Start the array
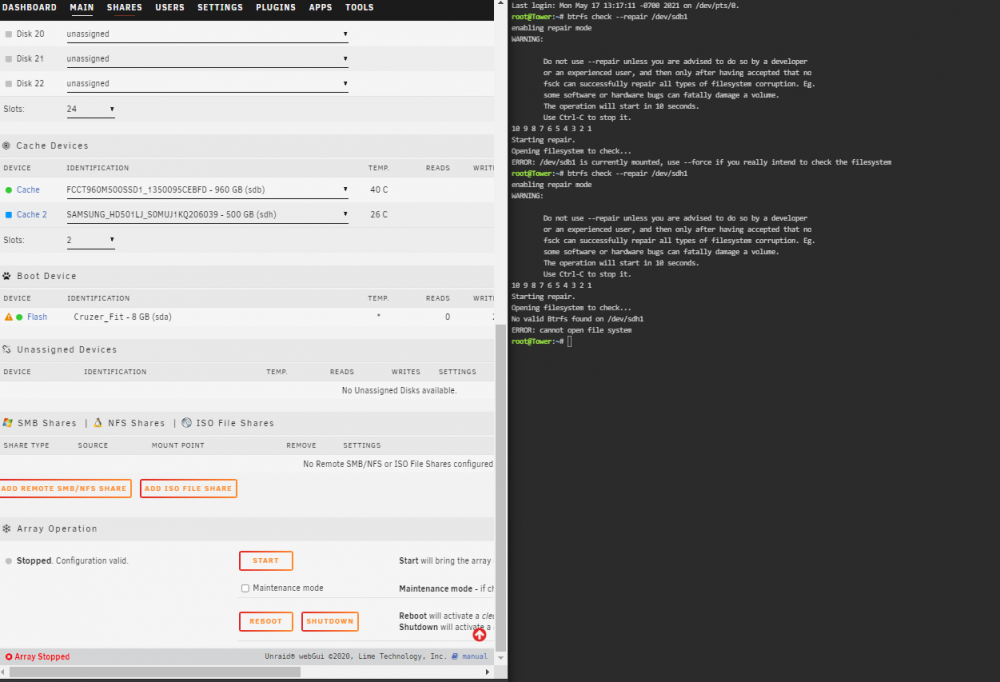The image size is (1000, 682). 266,561
